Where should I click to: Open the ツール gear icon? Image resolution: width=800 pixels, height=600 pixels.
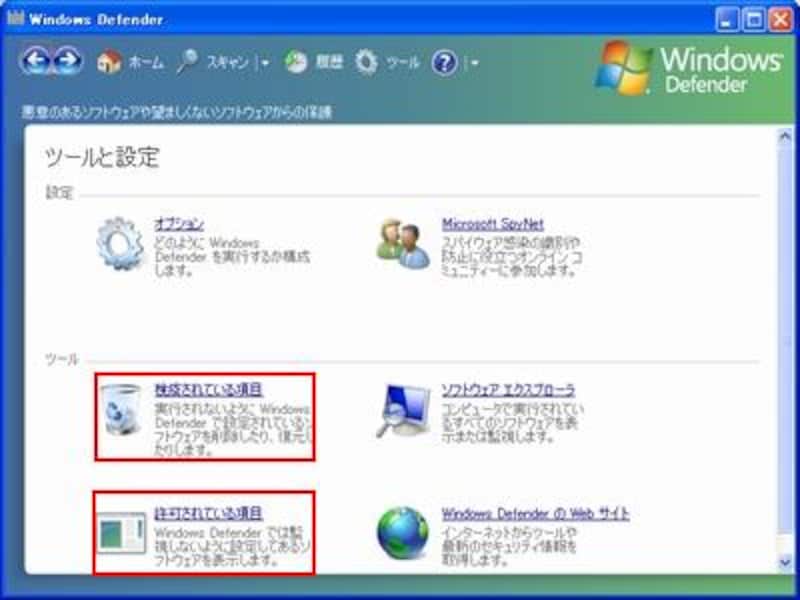pyautogui.click(x=366, y=62)
